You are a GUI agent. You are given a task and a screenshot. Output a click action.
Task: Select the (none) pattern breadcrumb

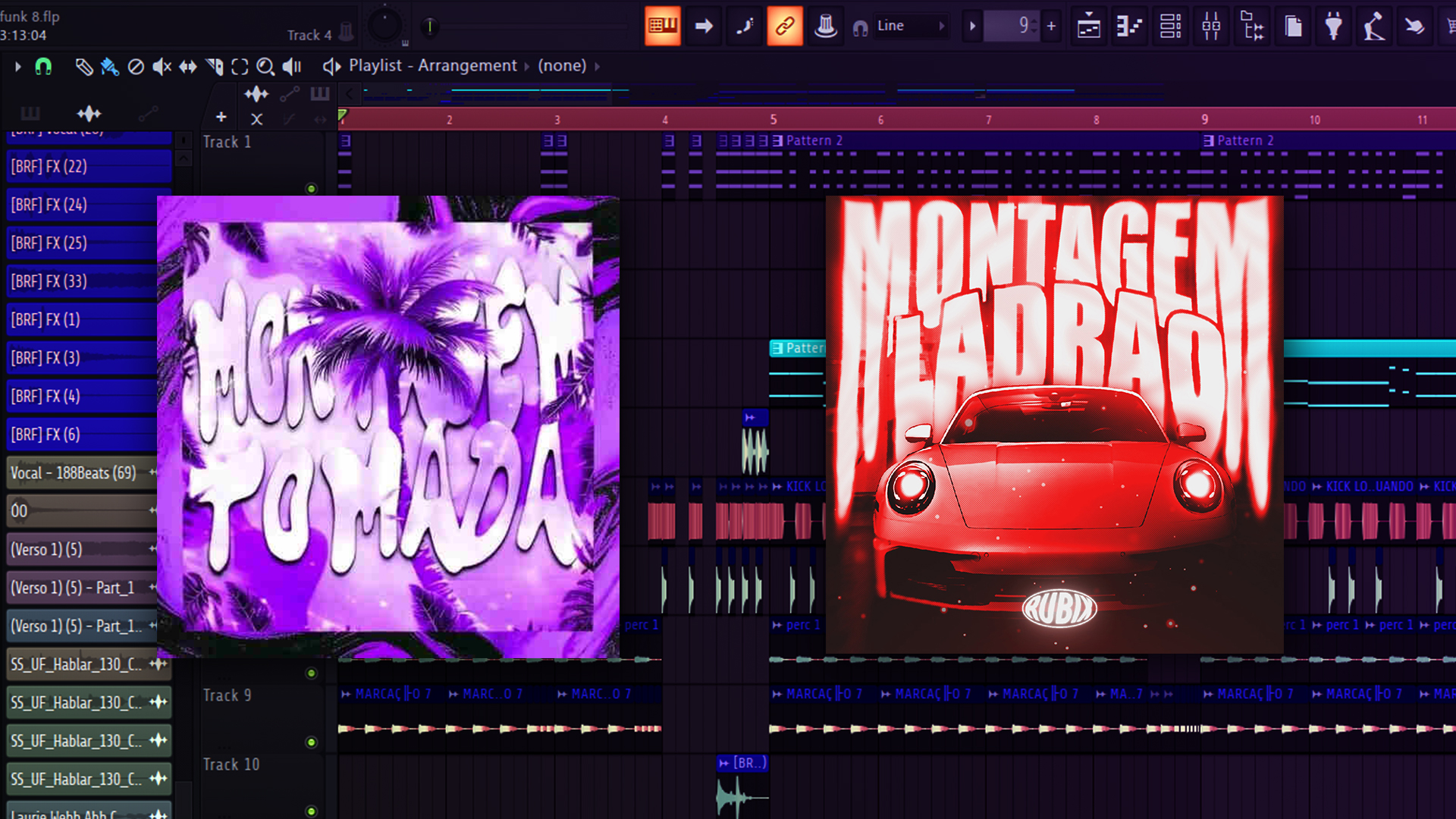[x=562, y=66]
